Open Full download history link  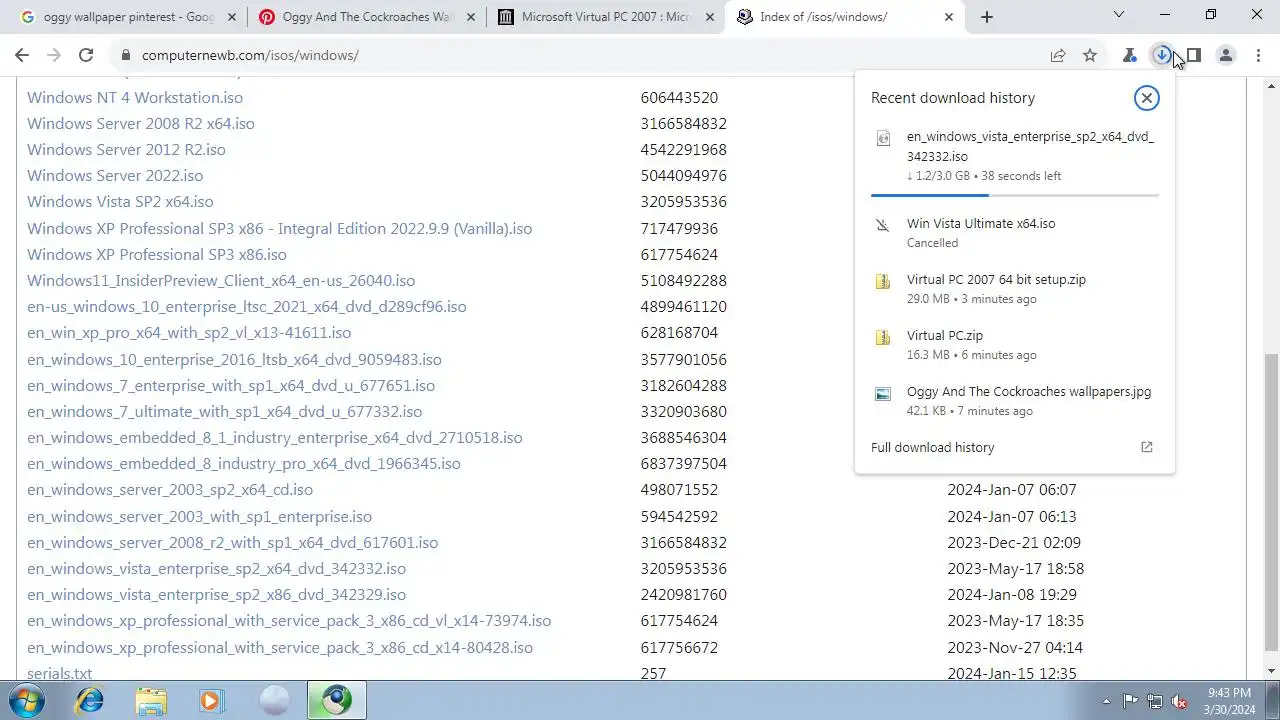click(932, 447)
